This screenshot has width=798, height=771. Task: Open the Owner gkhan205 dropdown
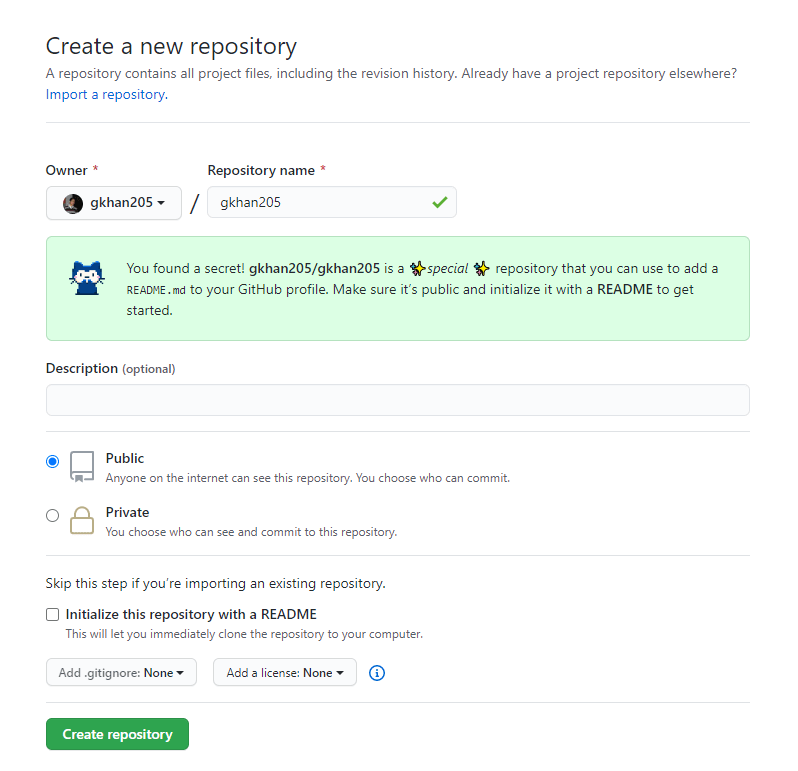click(x=114, y=203)
